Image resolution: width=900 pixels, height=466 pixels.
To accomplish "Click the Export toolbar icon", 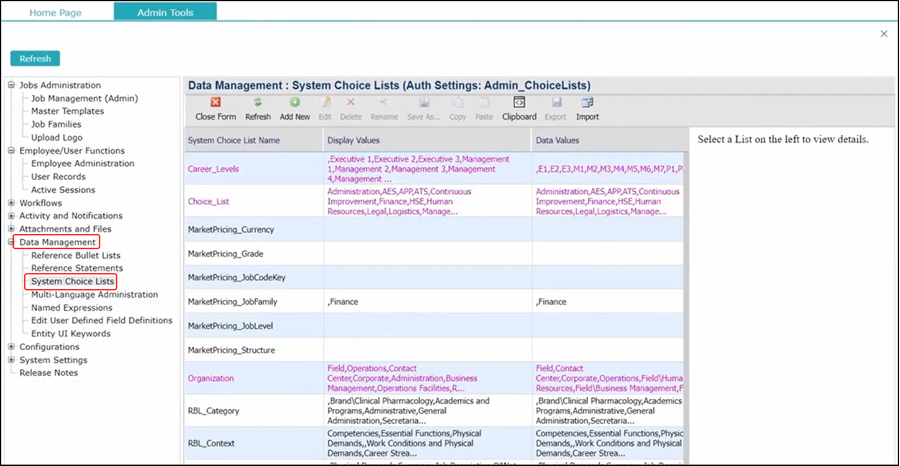I will coord(555,103).
